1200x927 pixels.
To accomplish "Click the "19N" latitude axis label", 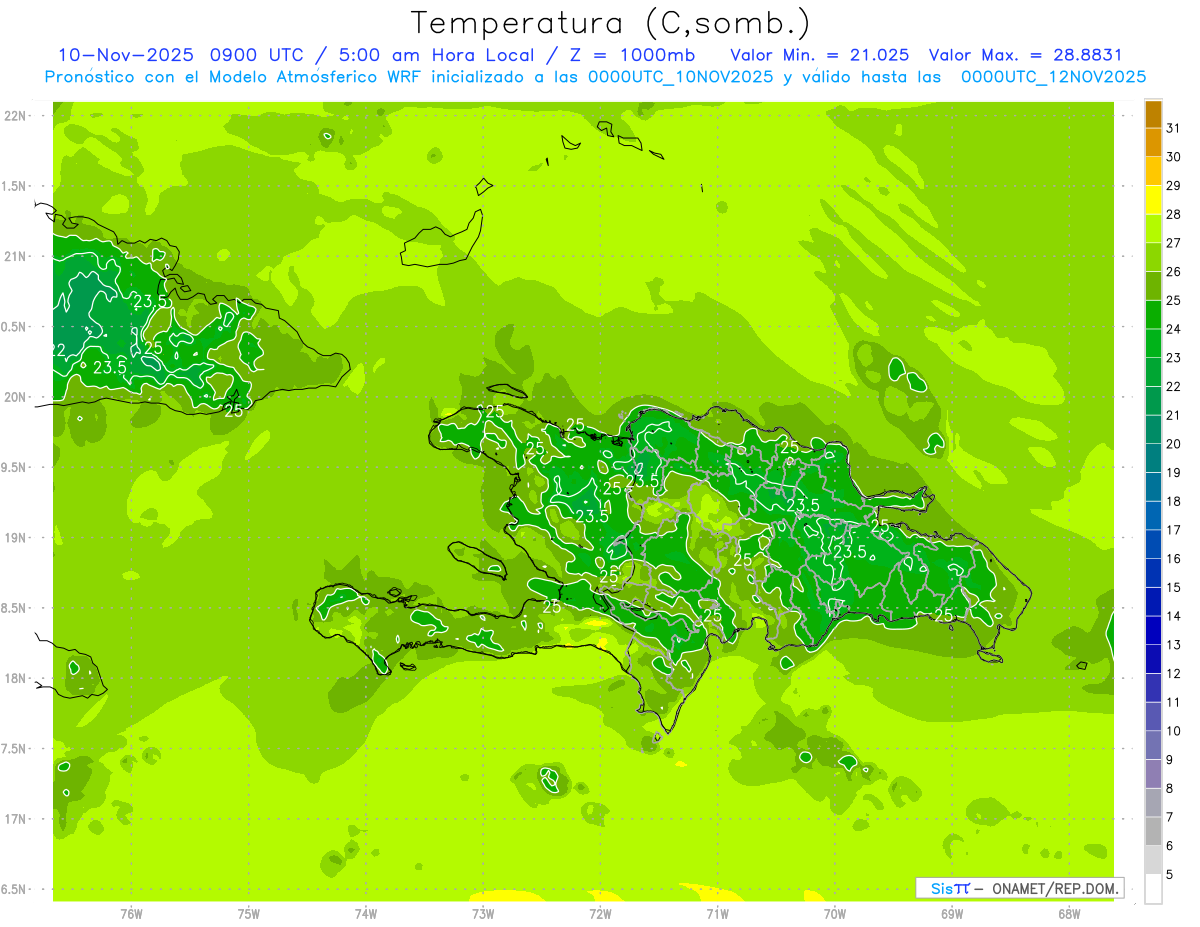I will point(15,538).
